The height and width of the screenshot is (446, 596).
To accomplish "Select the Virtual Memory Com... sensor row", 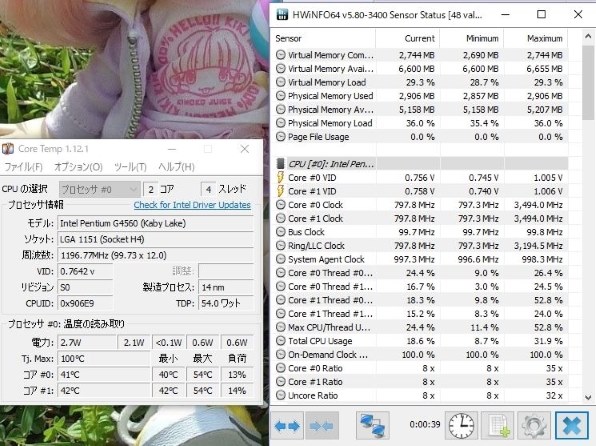I will coord(421,55).
